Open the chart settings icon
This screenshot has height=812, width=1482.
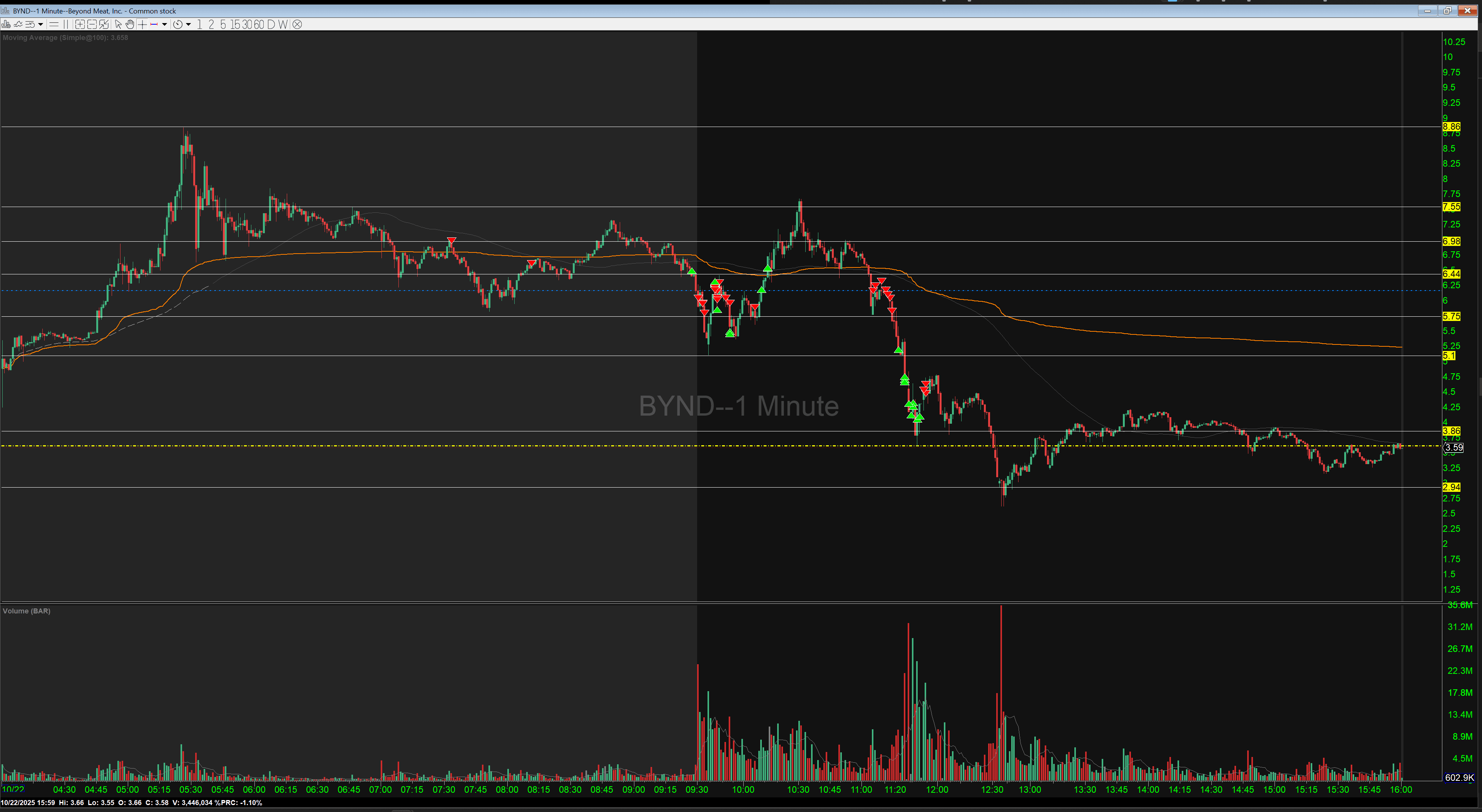click(6, 24)
